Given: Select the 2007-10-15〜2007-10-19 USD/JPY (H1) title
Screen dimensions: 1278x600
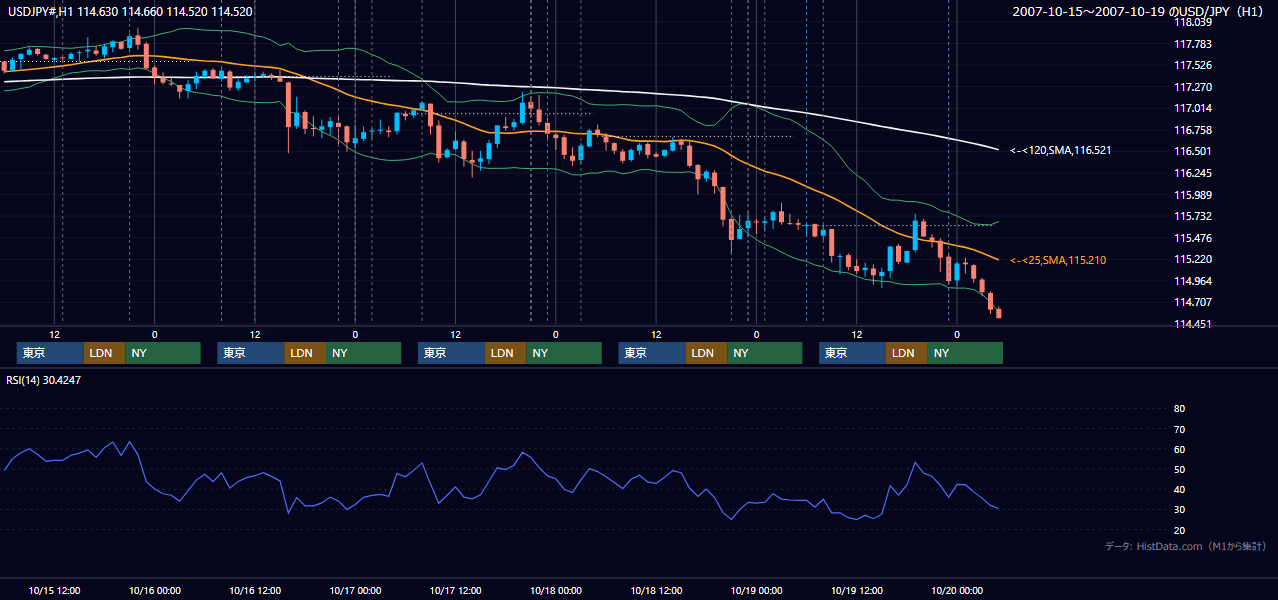Looking at the screenshot, I should pyautogui.click(x=1140, y=11).
